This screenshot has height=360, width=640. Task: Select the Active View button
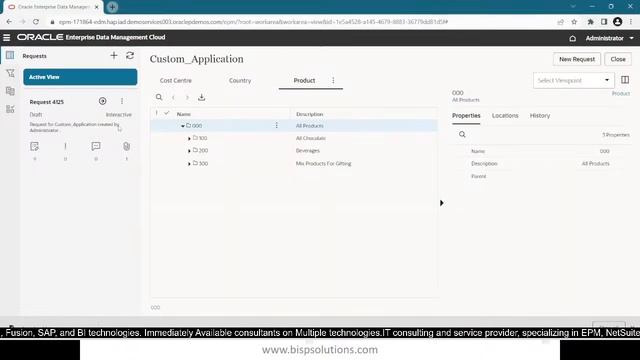tap(80, 77)
